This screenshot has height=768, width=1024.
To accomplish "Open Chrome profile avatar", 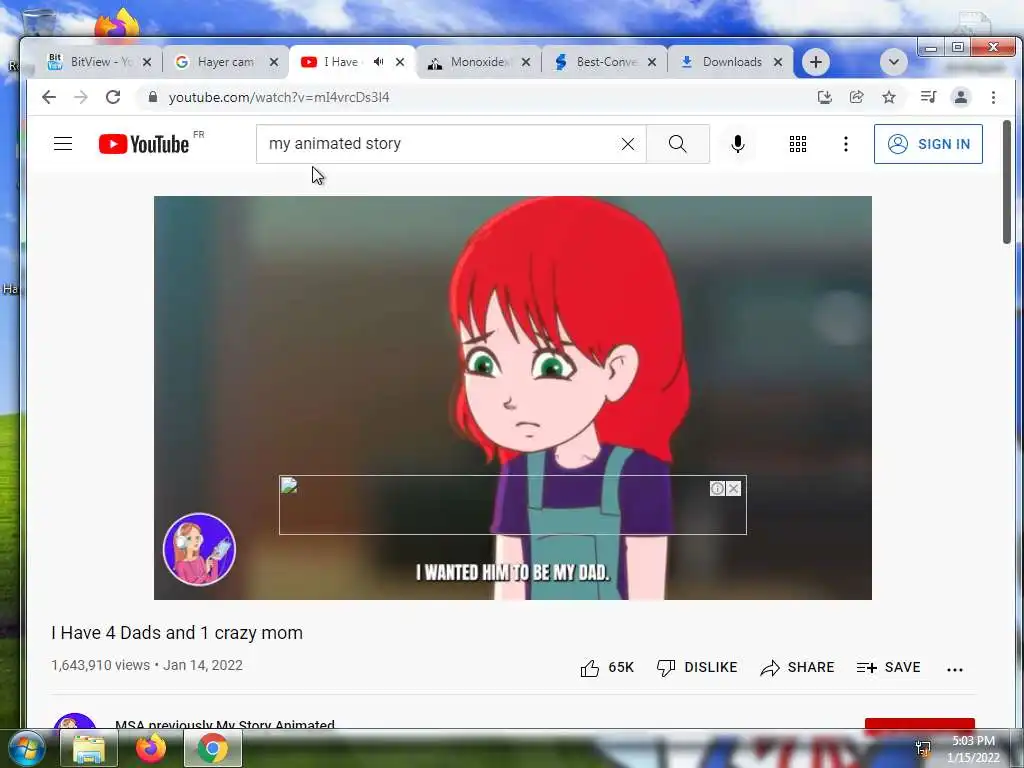I will 961,97.
